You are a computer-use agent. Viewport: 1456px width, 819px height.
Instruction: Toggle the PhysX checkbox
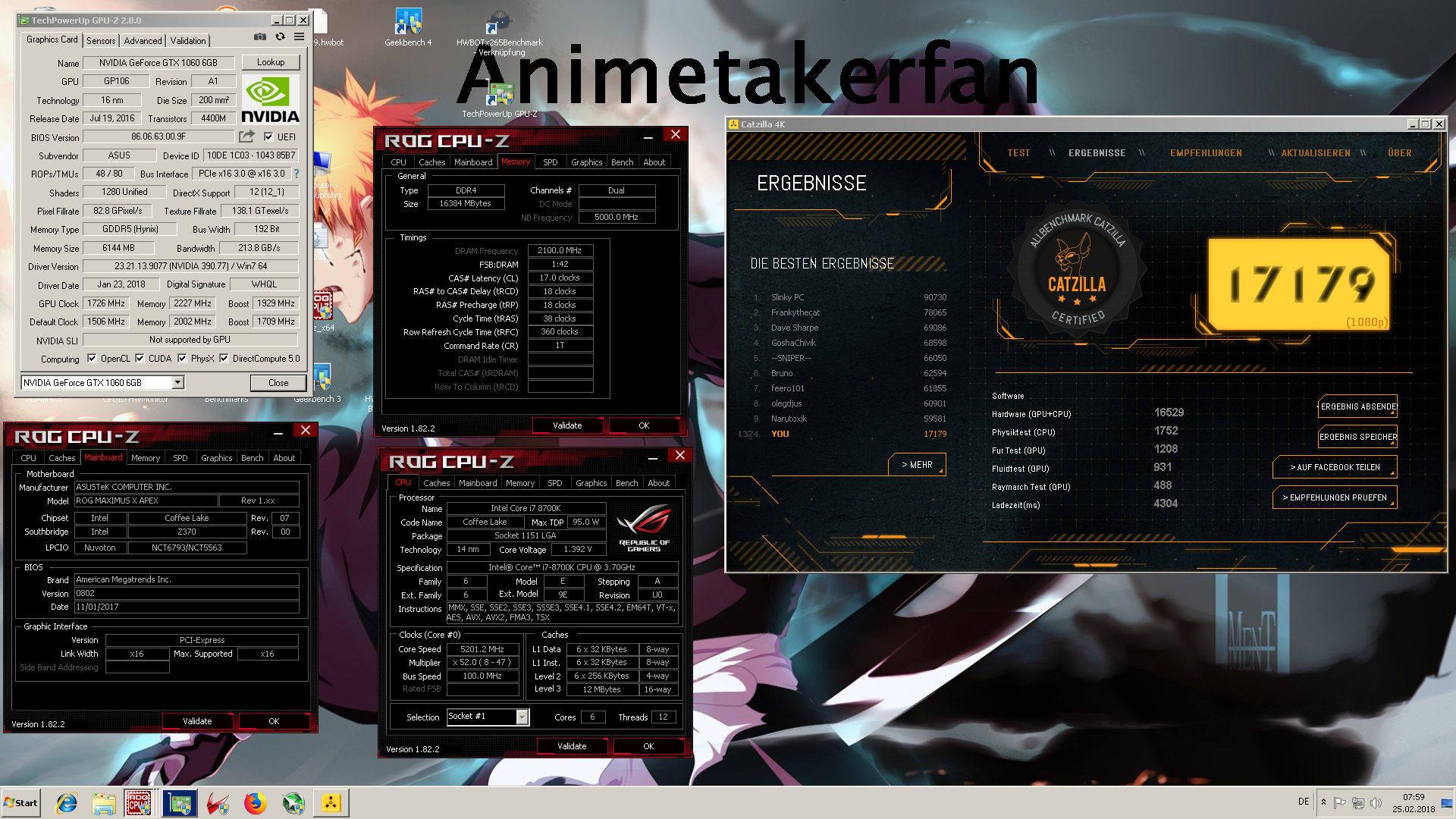[x=182, y=359]
